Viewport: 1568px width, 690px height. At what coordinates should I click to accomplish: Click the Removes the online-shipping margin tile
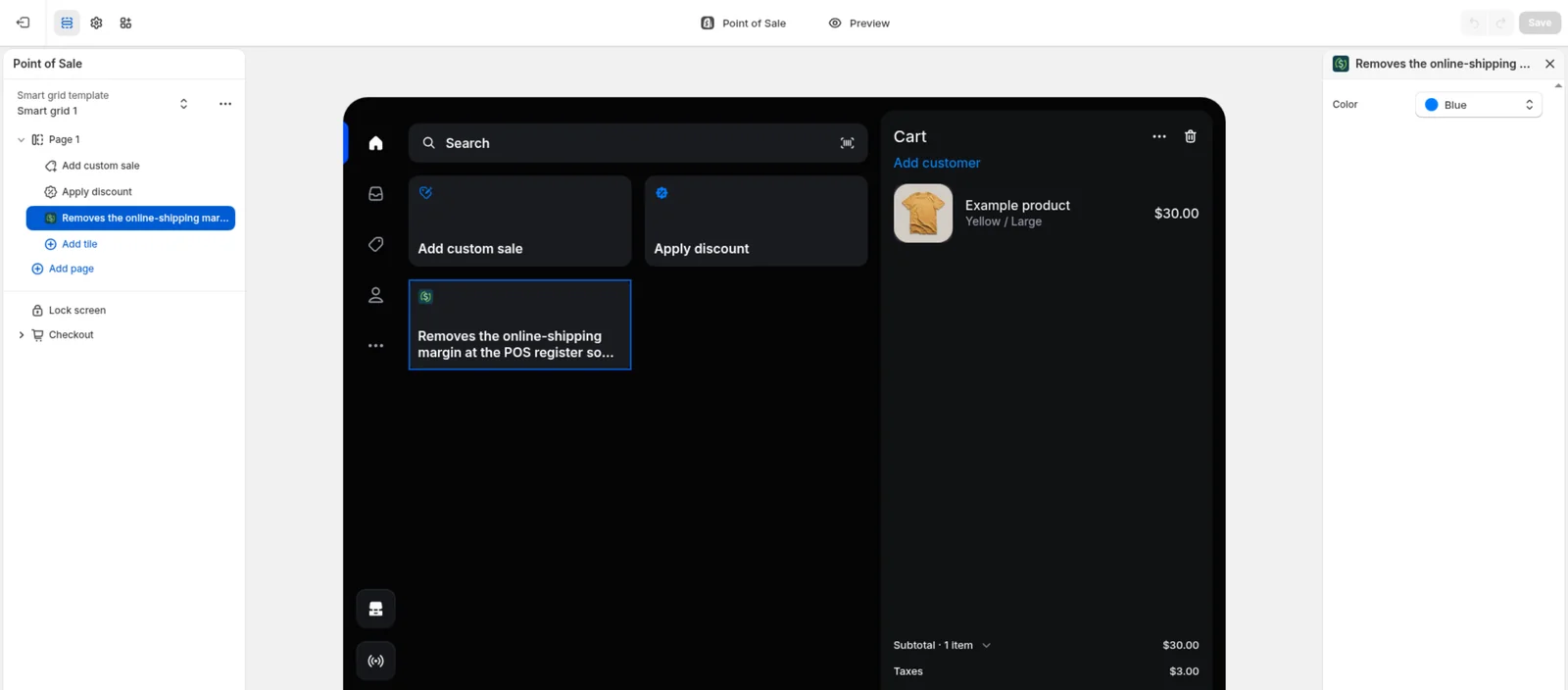coord(519,324)
